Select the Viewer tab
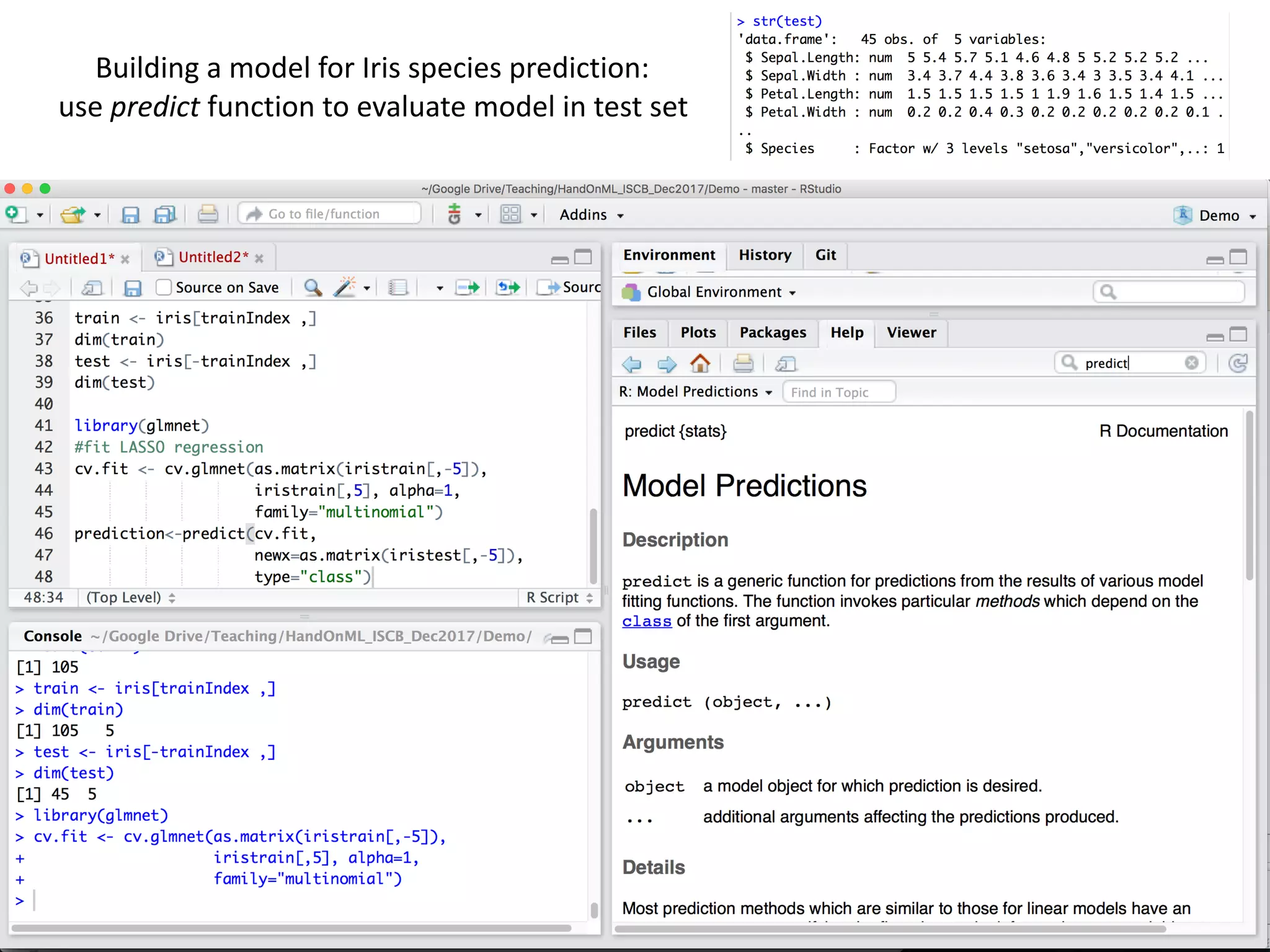This screenshot has width=1270, height=952. (x=912, y=333)
